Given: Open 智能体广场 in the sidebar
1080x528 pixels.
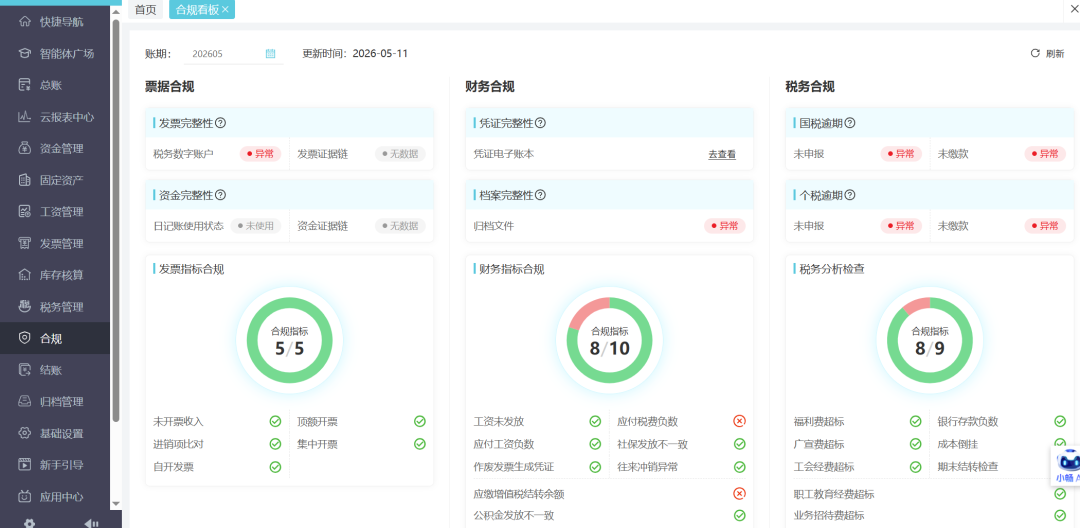Looking at the screenshot, I should point(55,54).
